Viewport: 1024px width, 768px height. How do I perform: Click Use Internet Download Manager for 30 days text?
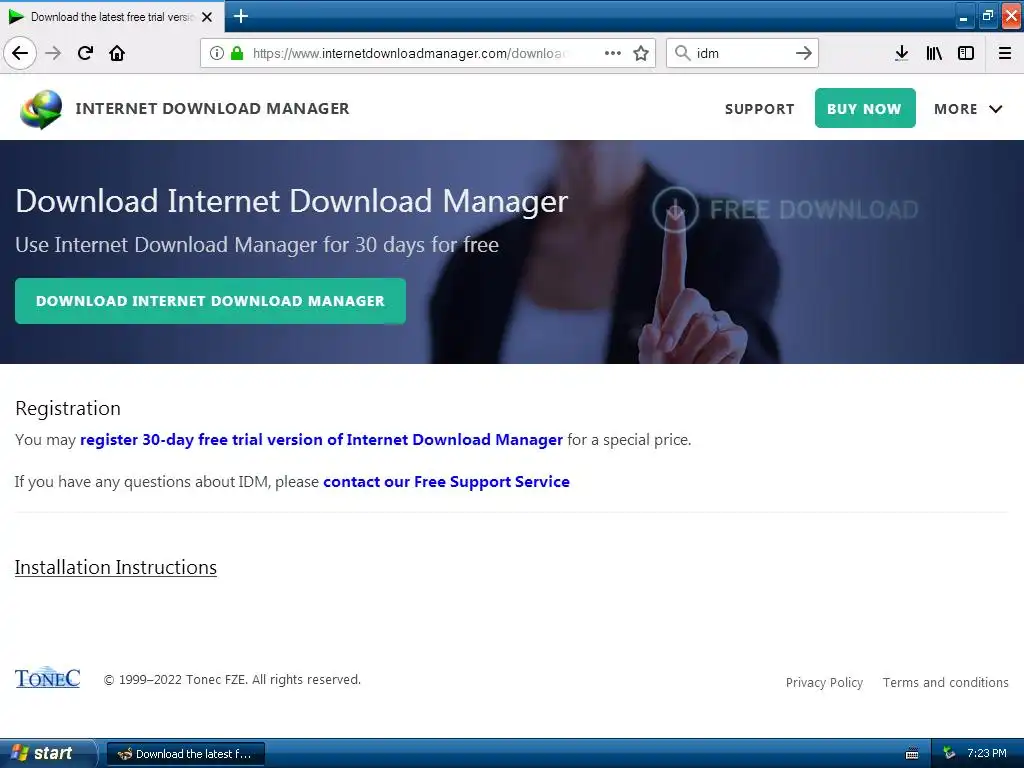[x=257, y=245]
